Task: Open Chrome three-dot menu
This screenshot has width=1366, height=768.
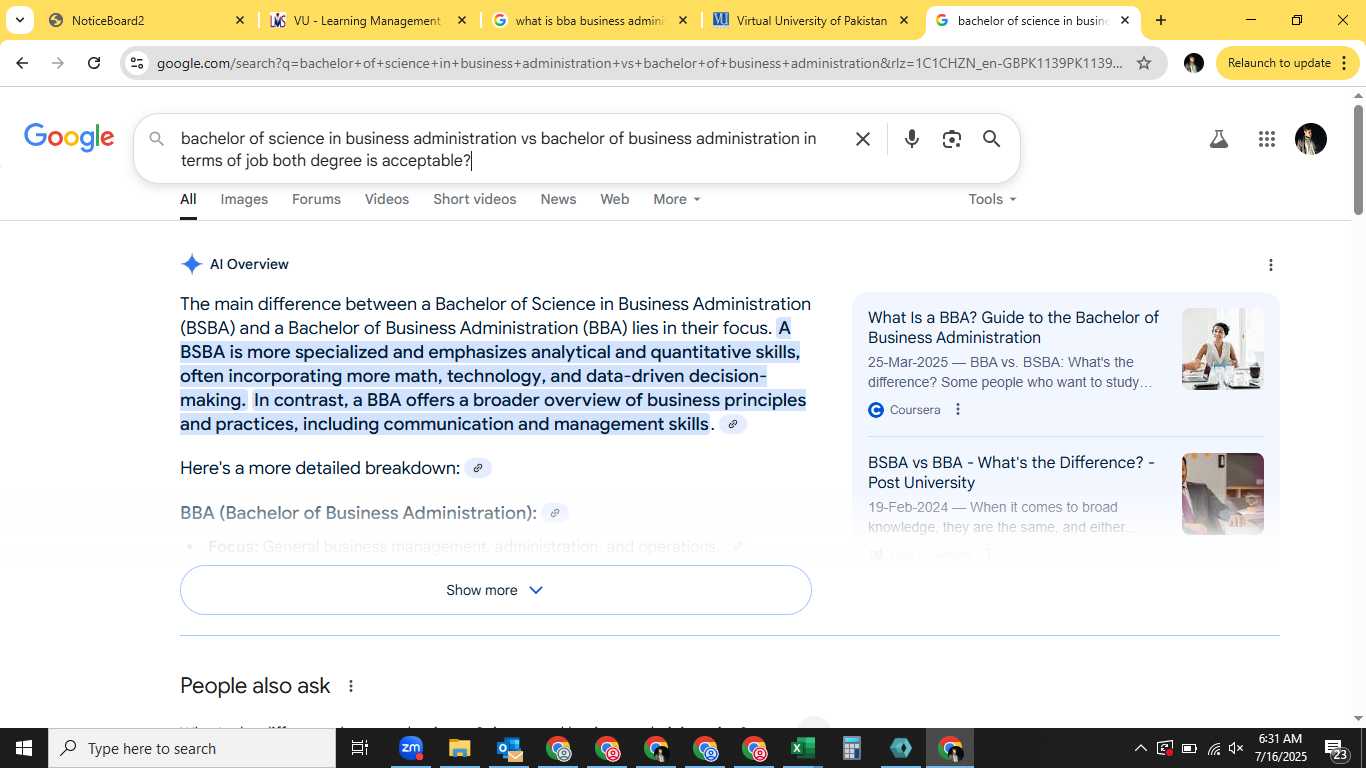Action: [1344, 63]
